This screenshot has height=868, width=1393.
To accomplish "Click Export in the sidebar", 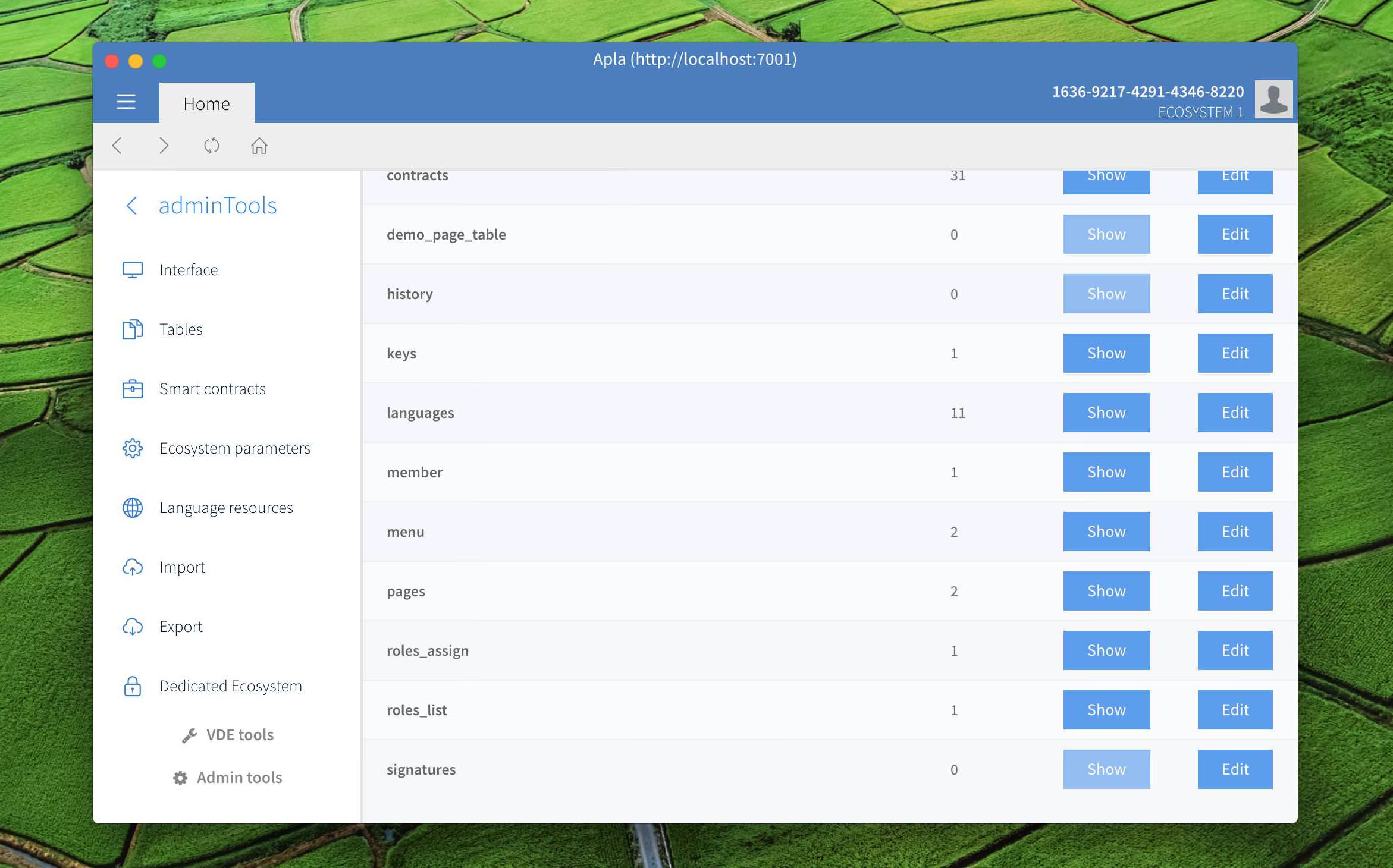I will tap(181, 627).
